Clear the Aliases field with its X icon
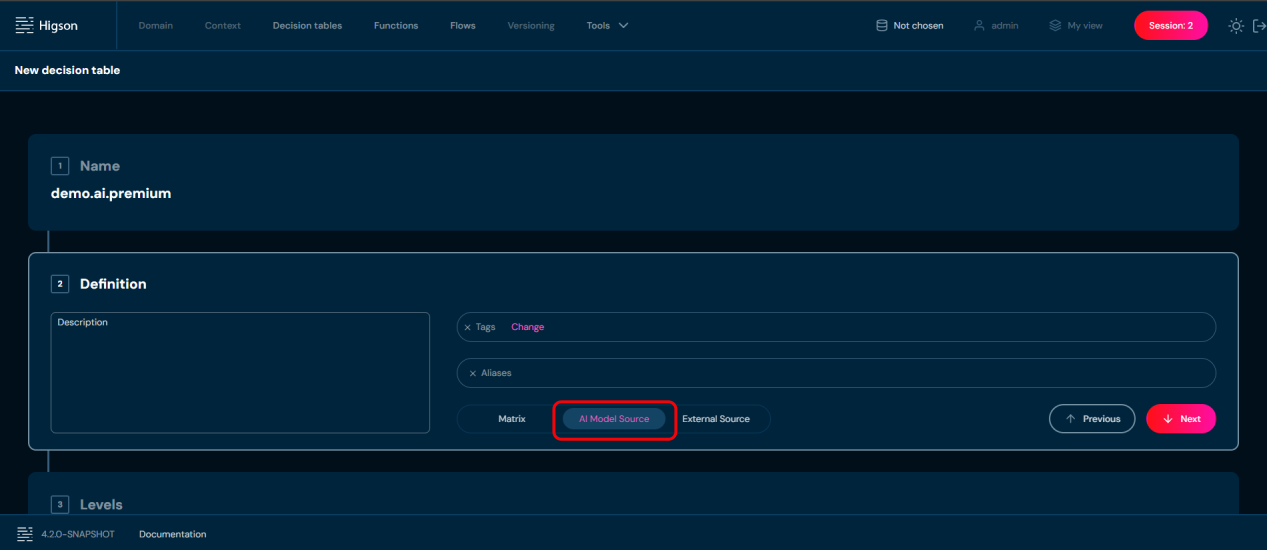 (472, 373)
